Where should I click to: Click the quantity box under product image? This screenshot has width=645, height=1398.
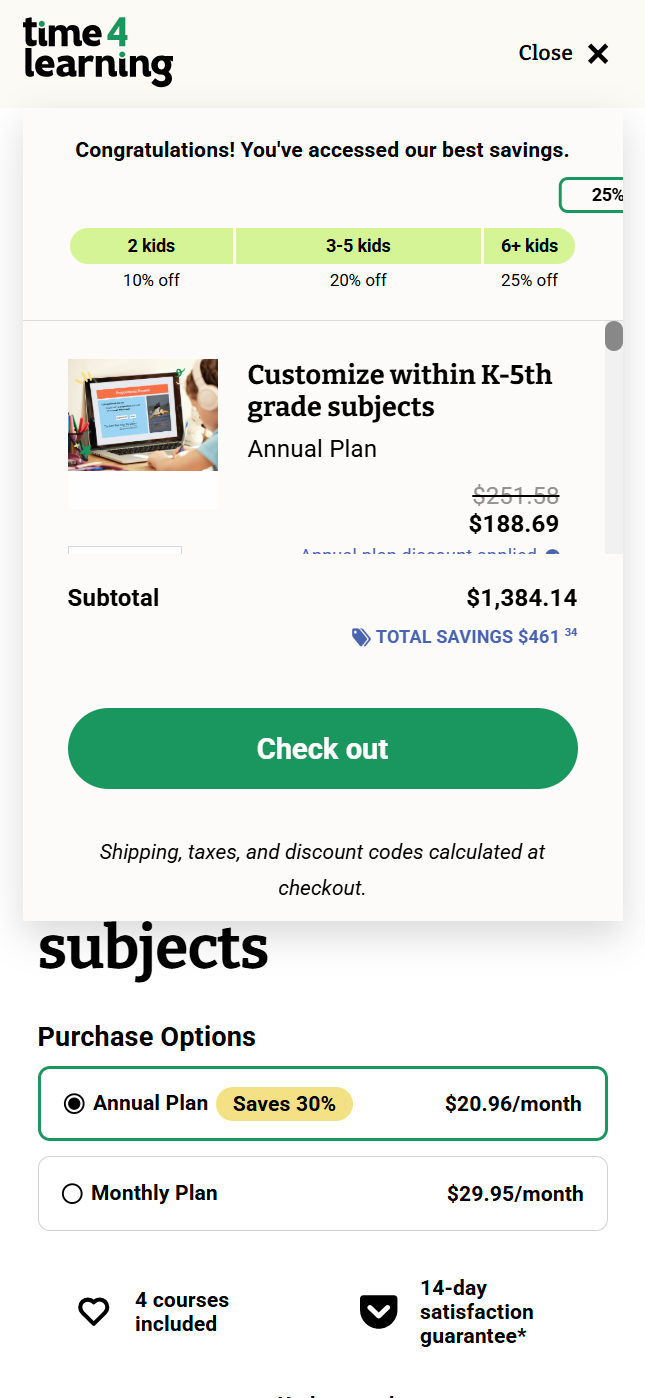point(125,551)
